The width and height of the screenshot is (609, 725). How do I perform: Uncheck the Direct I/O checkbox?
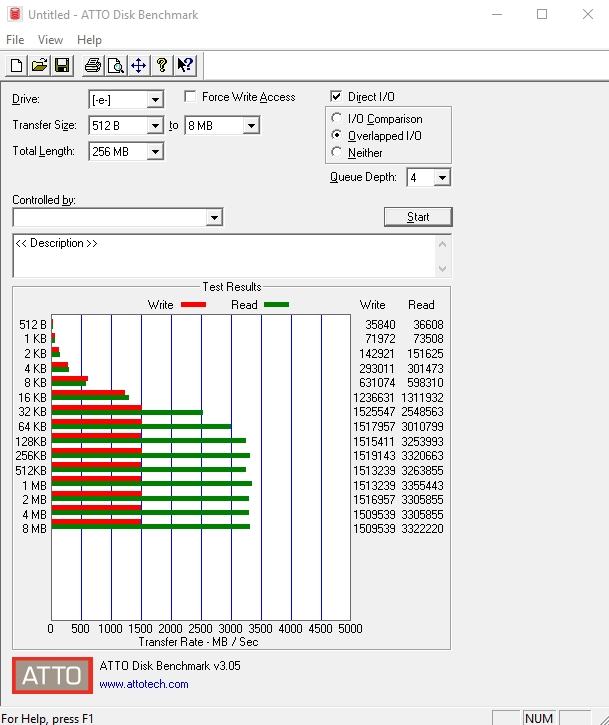tap(336, 96)
